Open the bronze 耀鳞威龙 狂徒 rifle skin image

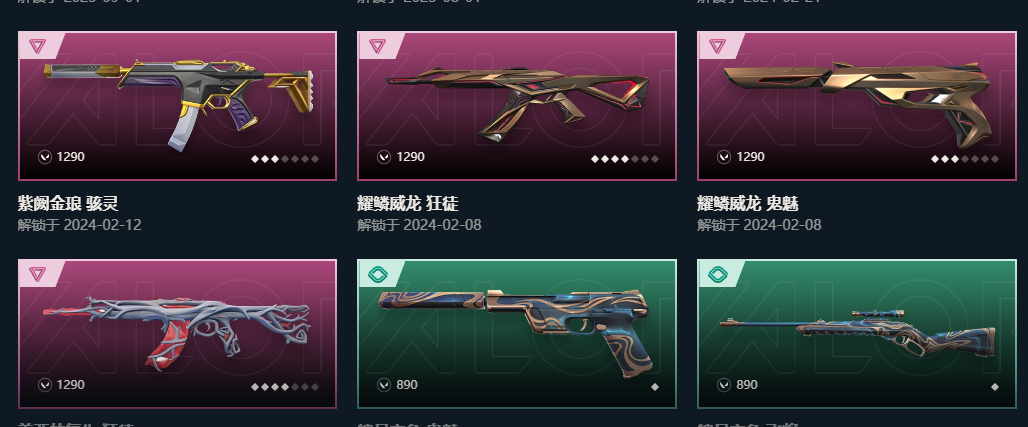click(518, 102)
